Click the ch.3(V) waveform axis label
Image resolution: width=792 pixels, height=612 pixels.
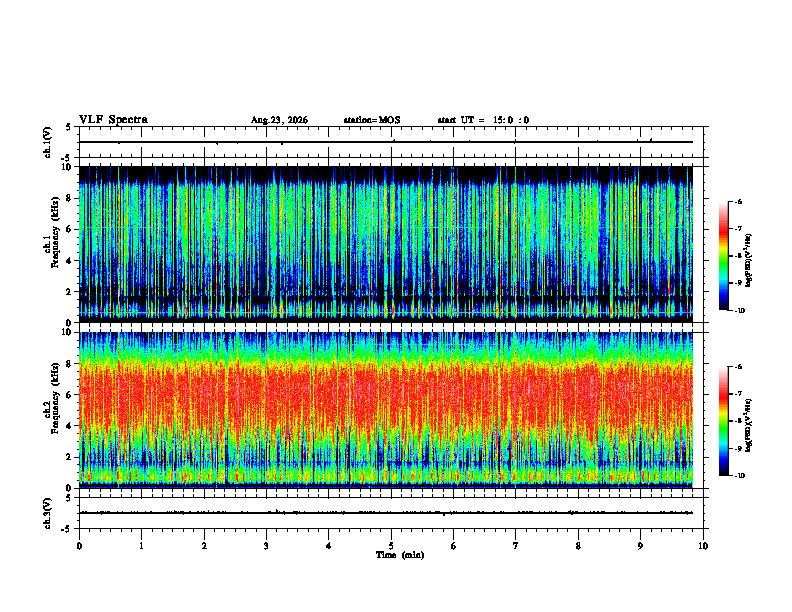[48, 513]
